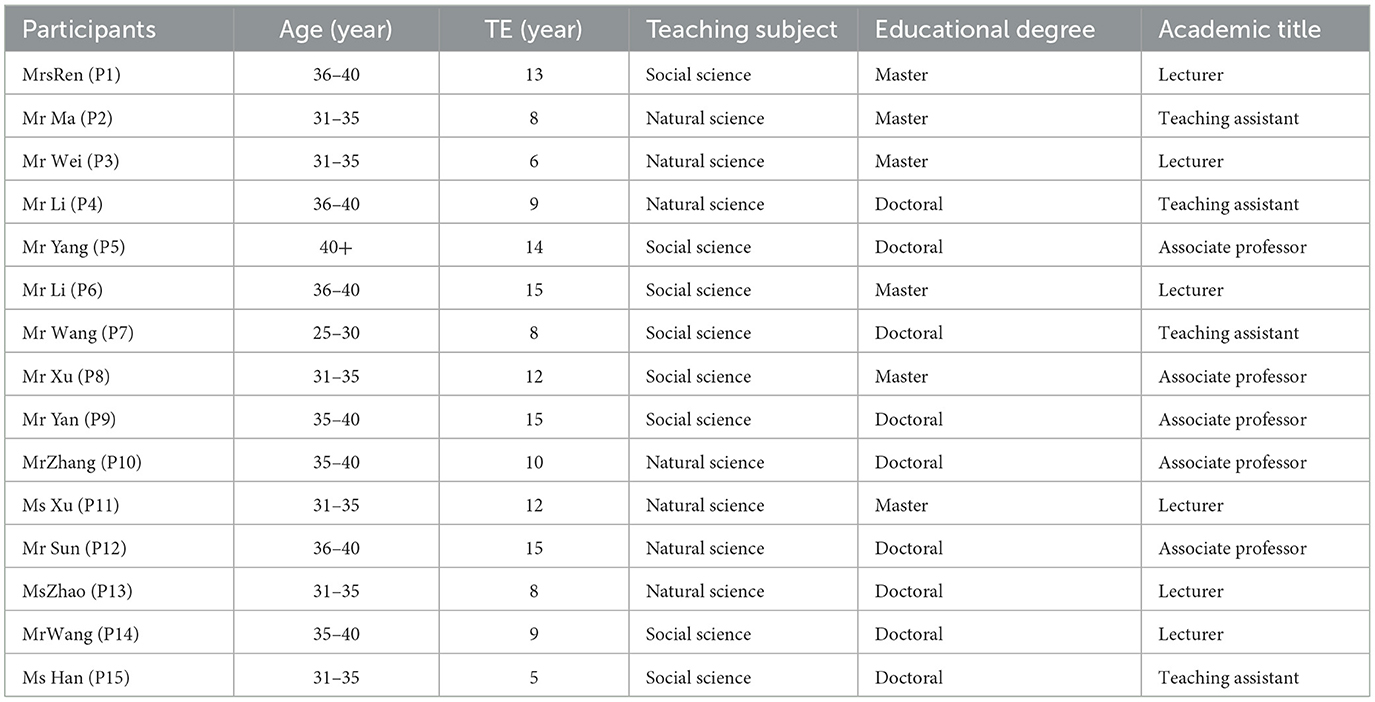The height and width of the screenshot is (702, 1375).
Task: Click the TE (year) header cell
Action: click(x=533, y=29)
